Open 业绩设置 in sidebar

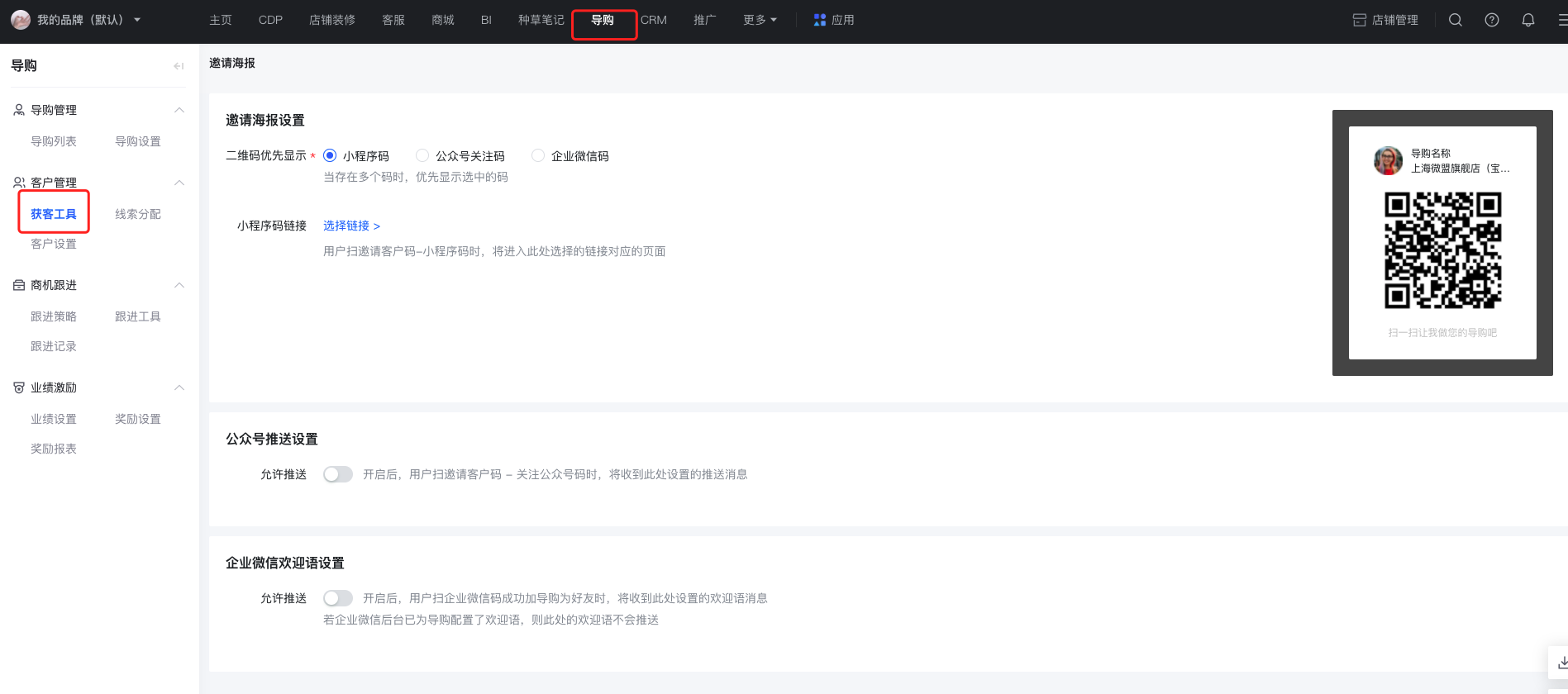tap(54, 419)
